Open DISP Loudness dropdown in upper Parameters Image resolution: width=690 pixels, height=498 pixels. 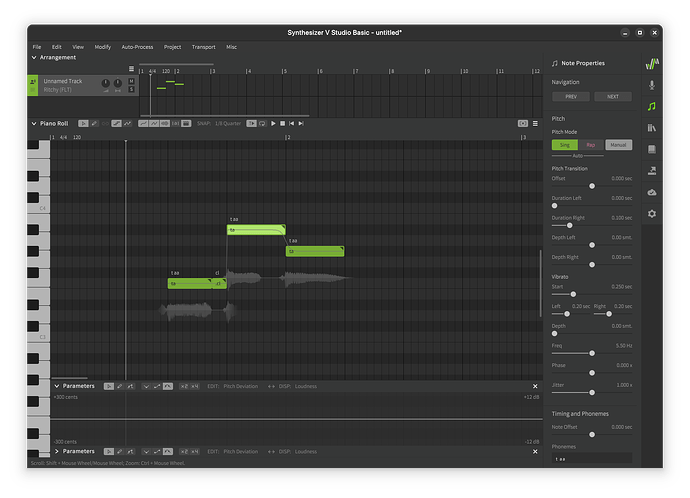pyautogui.click(x=306, y=386)
